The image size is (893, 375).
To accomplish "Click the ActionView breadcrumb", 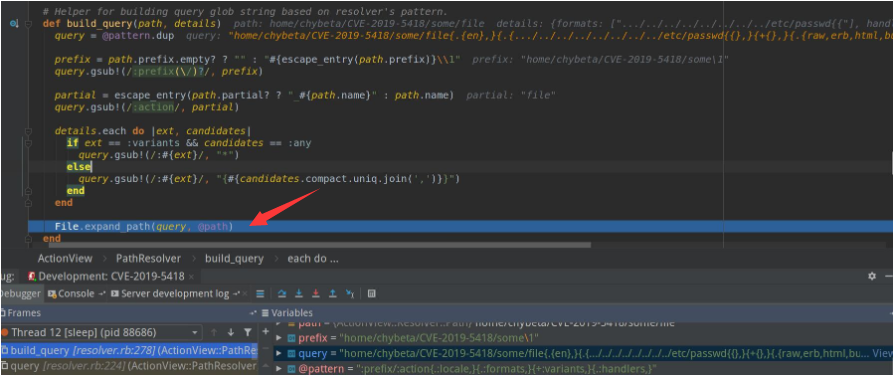I will (x=65, y=258).
